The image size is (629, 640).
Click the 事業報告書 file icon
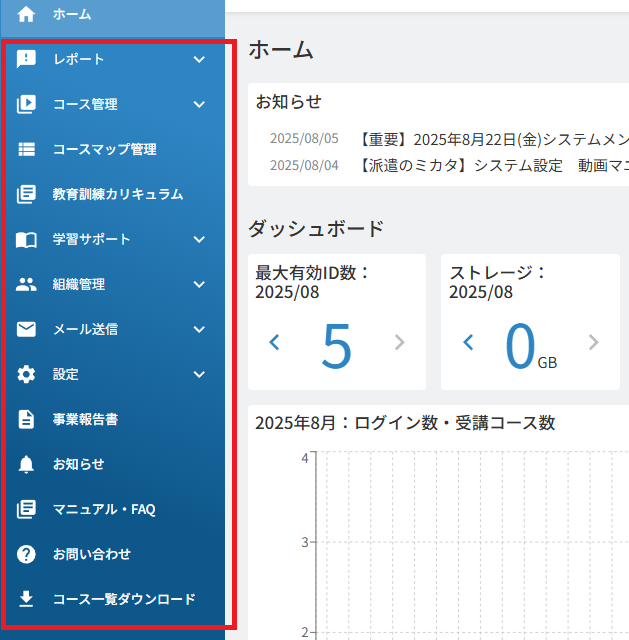click(26, 419)
